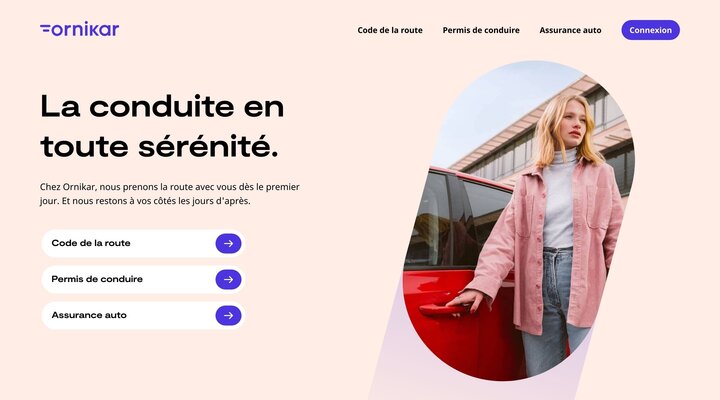Click the Ornikar logo
720x400 pixels.
coord(79,29)
